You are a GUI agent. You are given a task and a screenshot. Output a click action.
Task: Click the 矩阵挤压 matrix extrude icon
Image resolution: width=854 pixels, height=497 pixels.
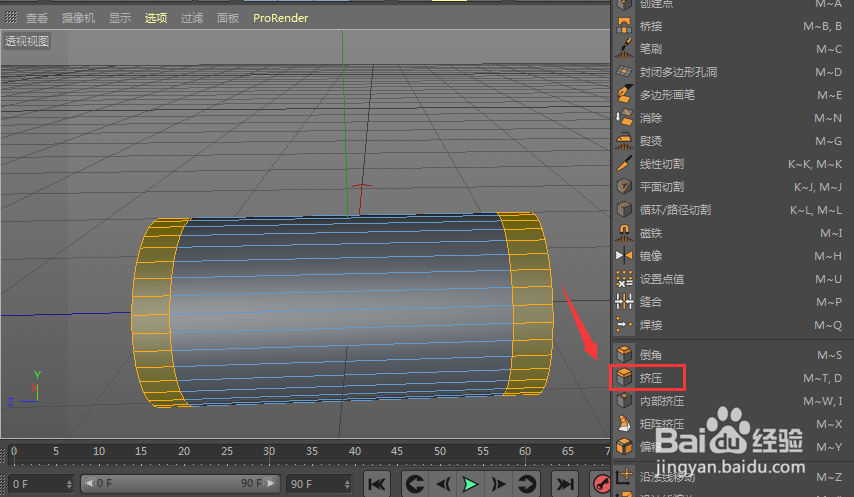(x=624, y=424)
